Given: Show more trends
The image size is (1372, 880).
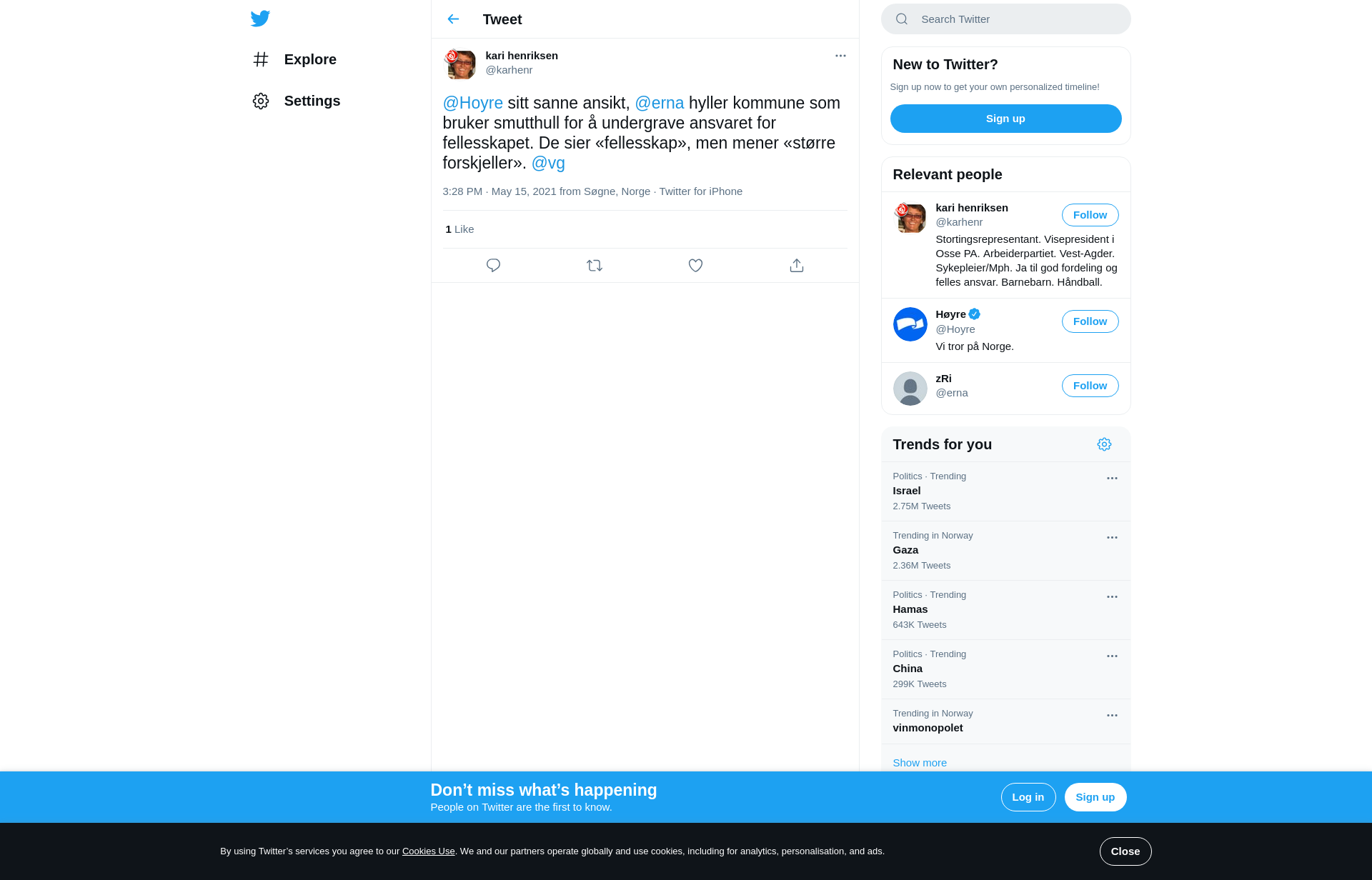Looking at the screenshot, I should pos(920,763).
